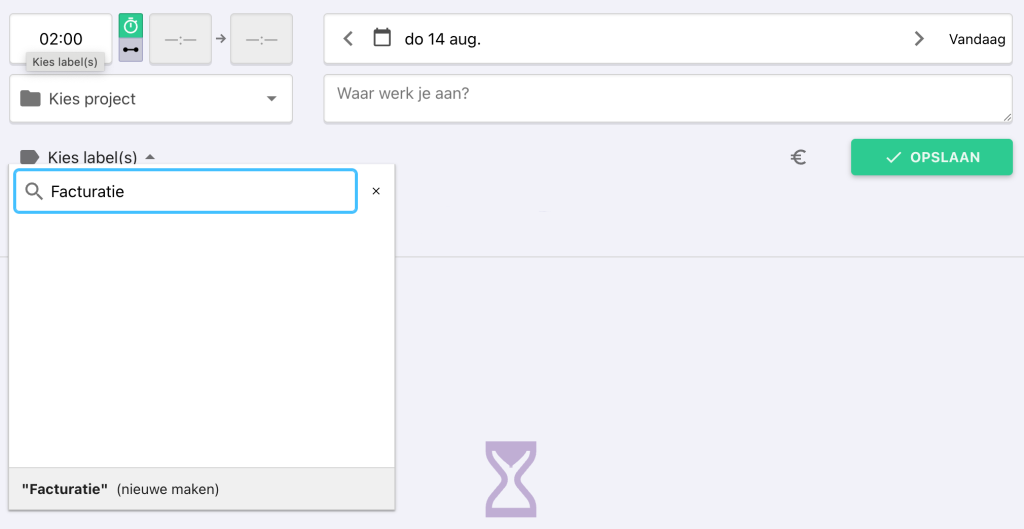1024x529 pixels.
Task: Expand project list via dropdown arrow
Action: coord(271,99)
